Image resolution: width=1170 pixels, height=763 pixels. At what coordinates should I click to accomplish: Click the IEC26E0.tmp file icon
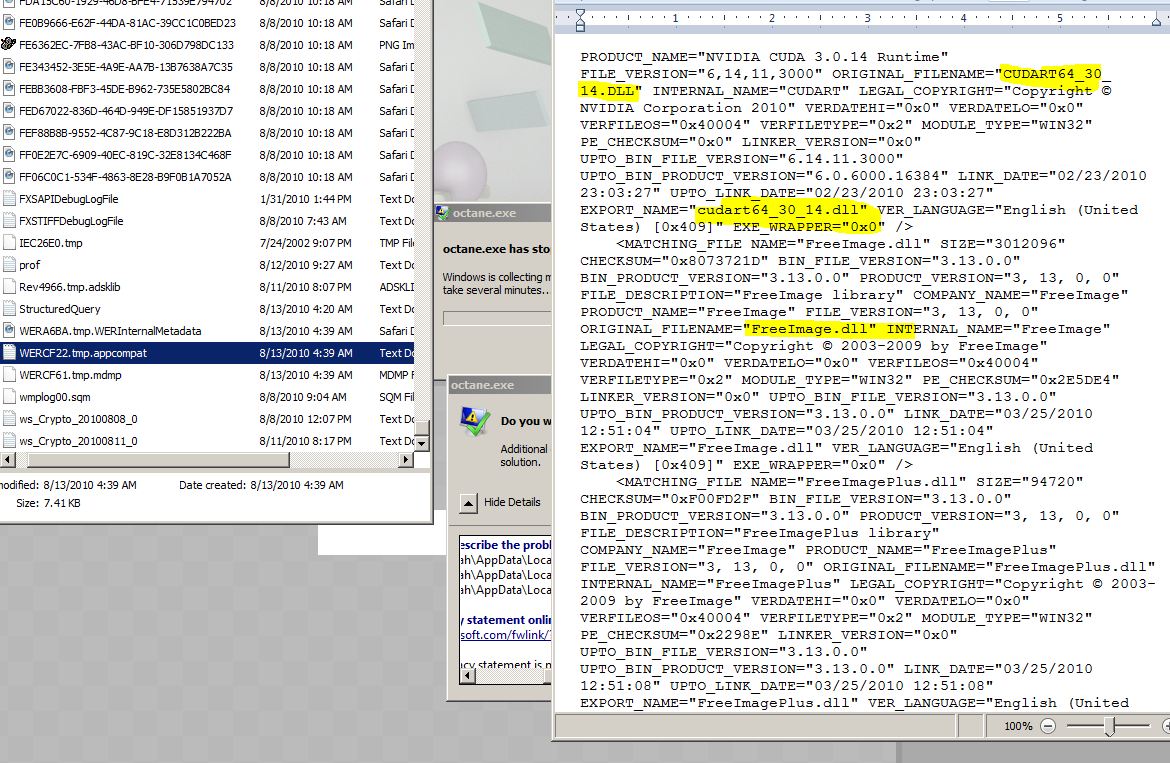[x=9, y=243]
